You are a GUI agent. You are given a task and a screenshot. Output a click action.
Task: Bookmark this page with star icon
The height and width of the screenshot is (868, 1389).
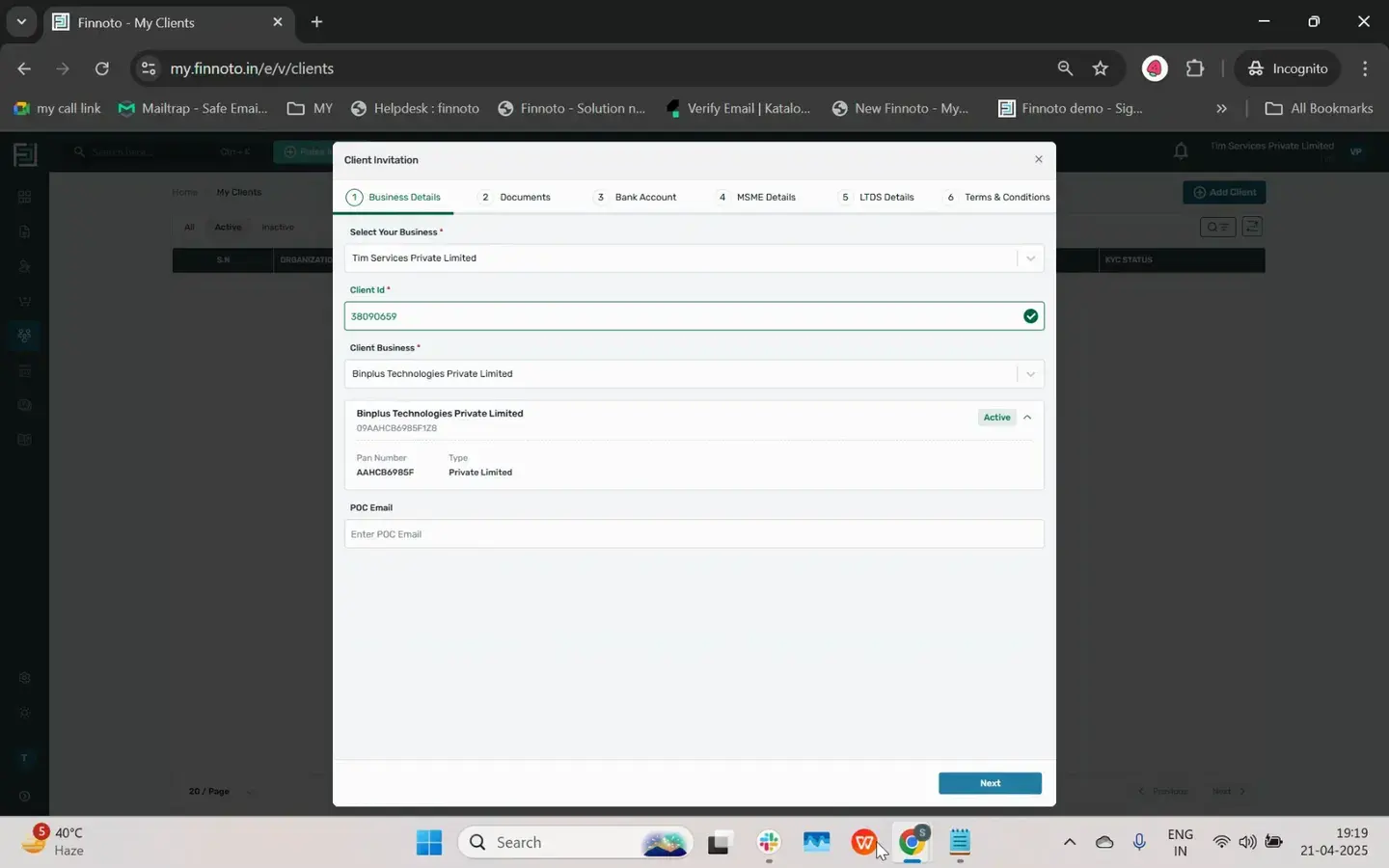click(x=1101, y=68)
